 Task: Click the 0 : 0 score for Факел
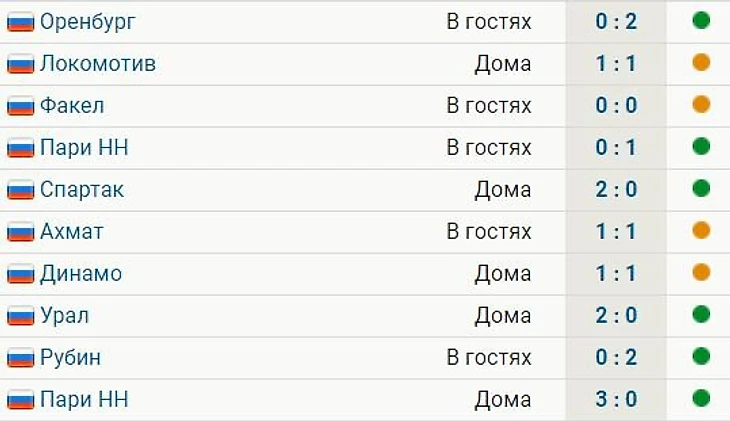click(x=616, y=105)
